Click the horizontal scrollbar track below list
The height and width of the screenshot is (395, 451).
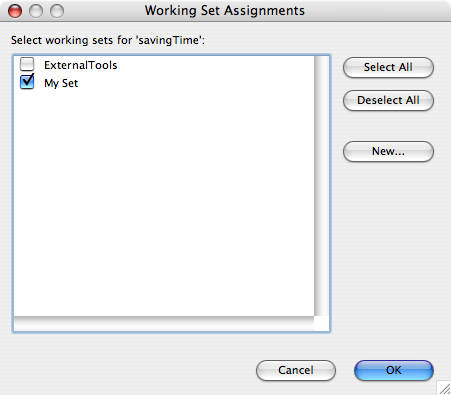164,323
